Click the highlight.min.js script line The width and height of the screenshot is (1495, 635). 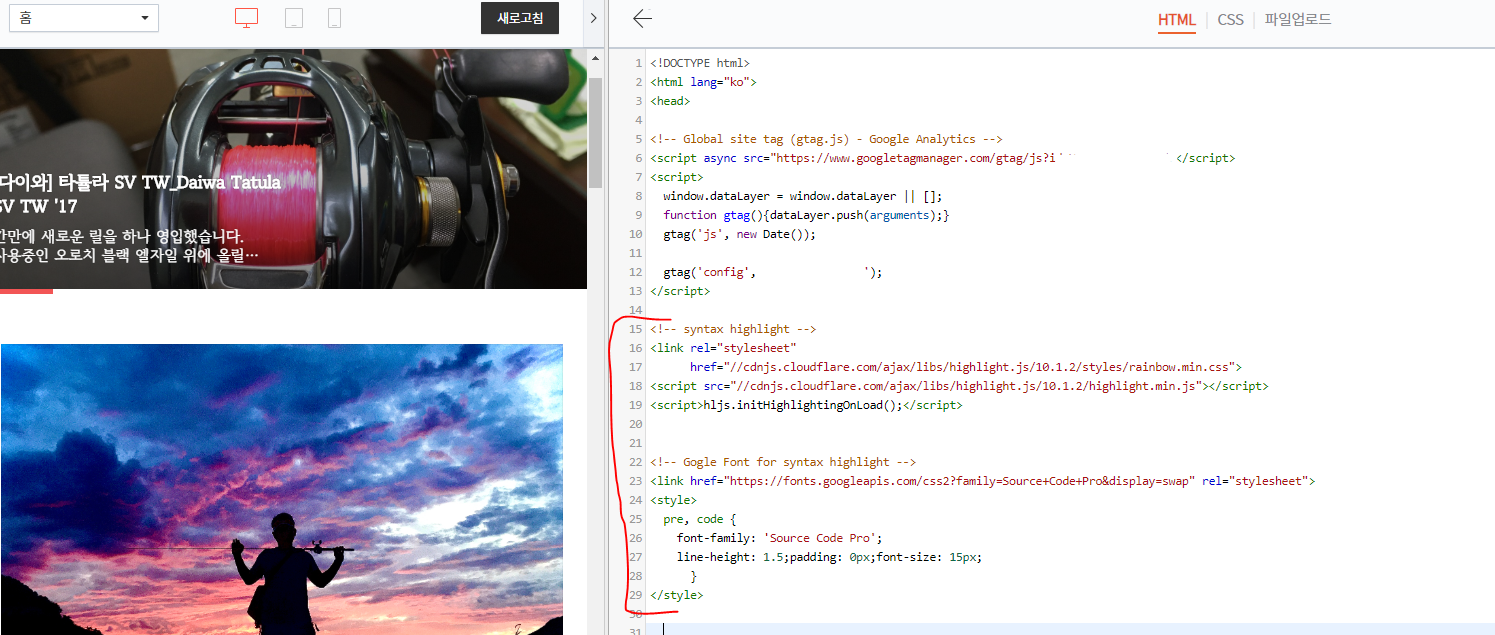[959, 386]
